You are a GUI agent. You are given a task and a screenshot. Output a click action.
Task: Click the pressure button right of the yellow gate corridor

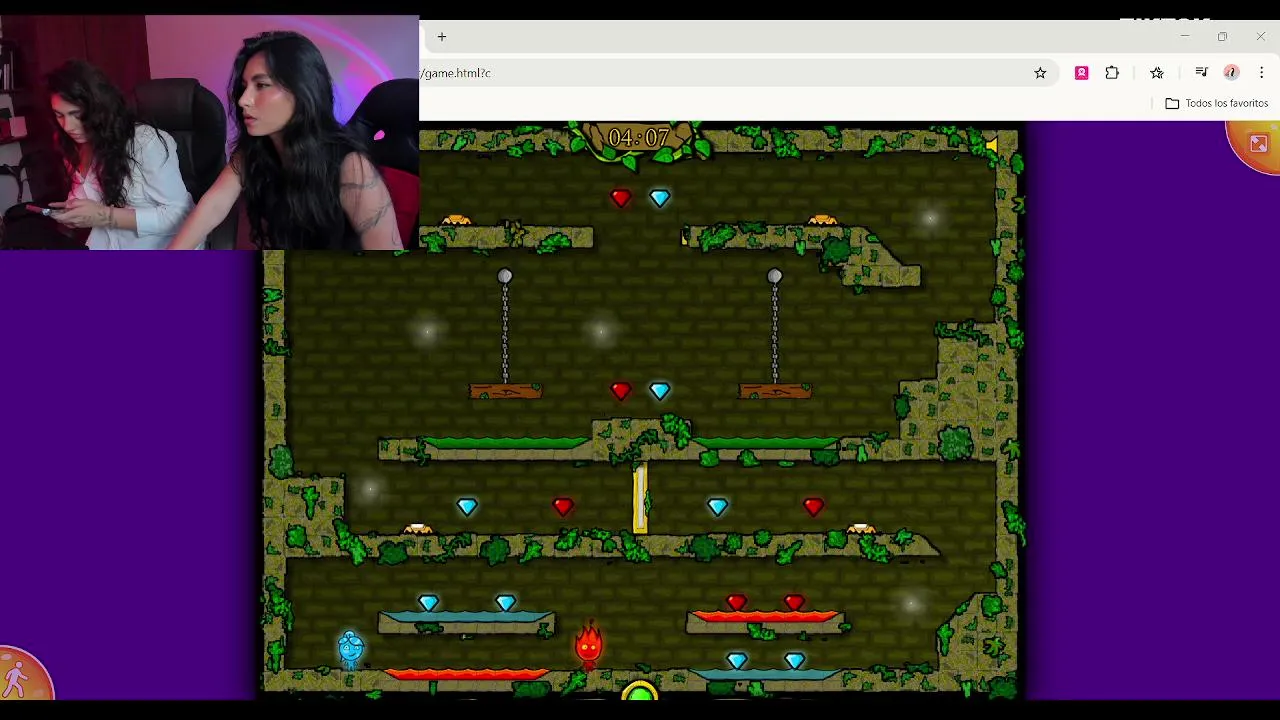click(x=861, y=529)
